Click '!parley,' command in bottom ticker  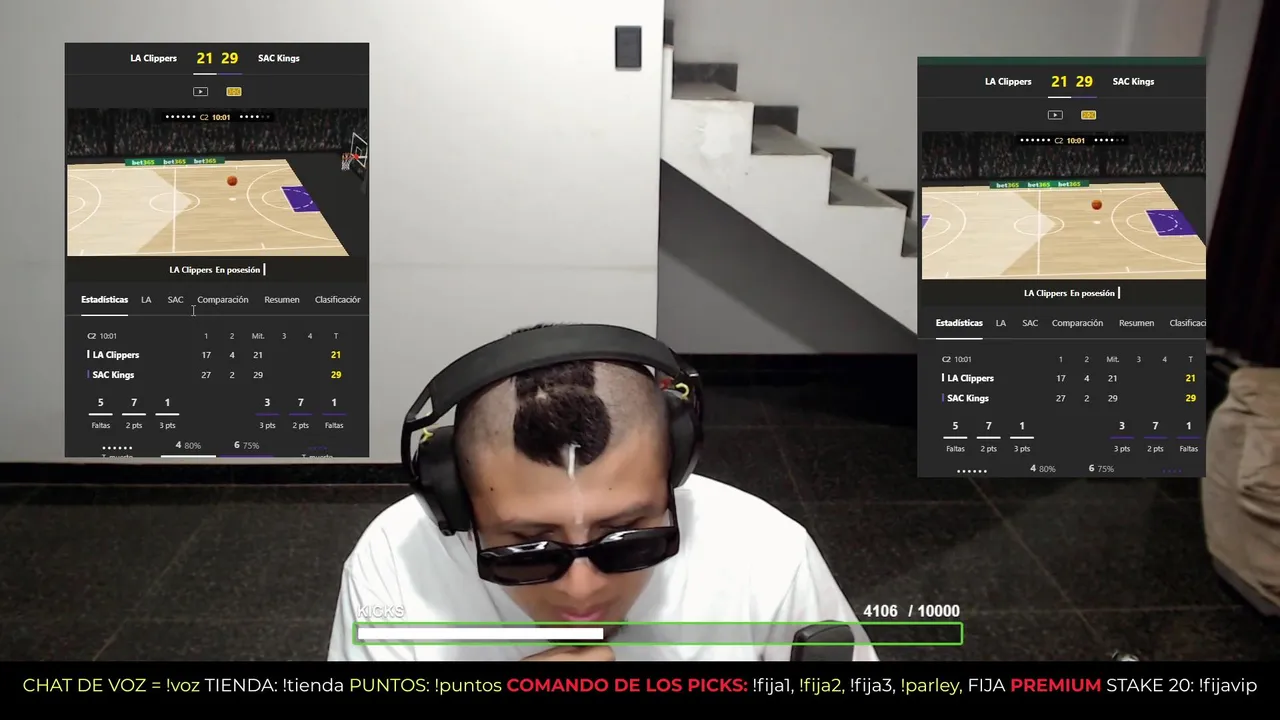coord(932,686)
